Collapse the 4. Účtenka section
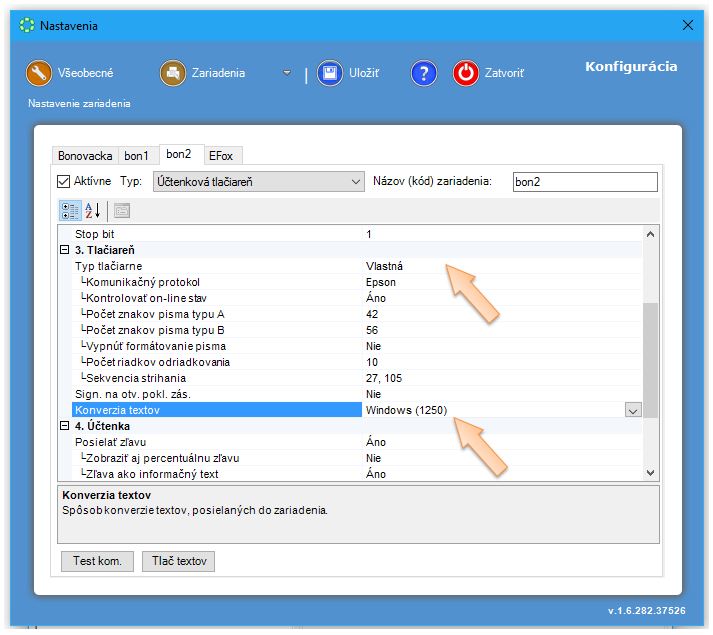713x635 pixels. tap(65, 426)
